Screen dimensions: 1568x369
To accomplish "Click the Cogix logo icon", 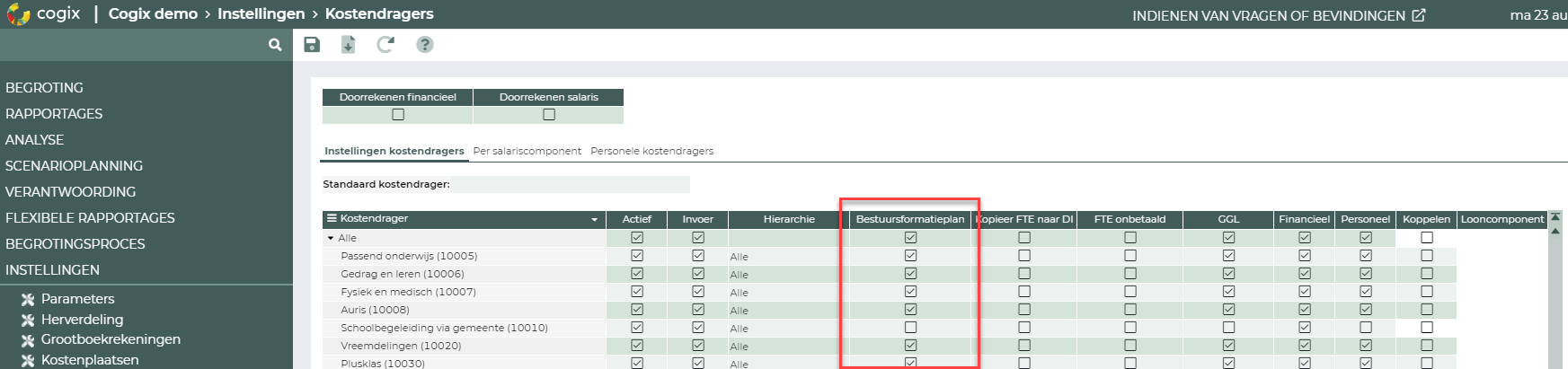I will tap(18, 14).
